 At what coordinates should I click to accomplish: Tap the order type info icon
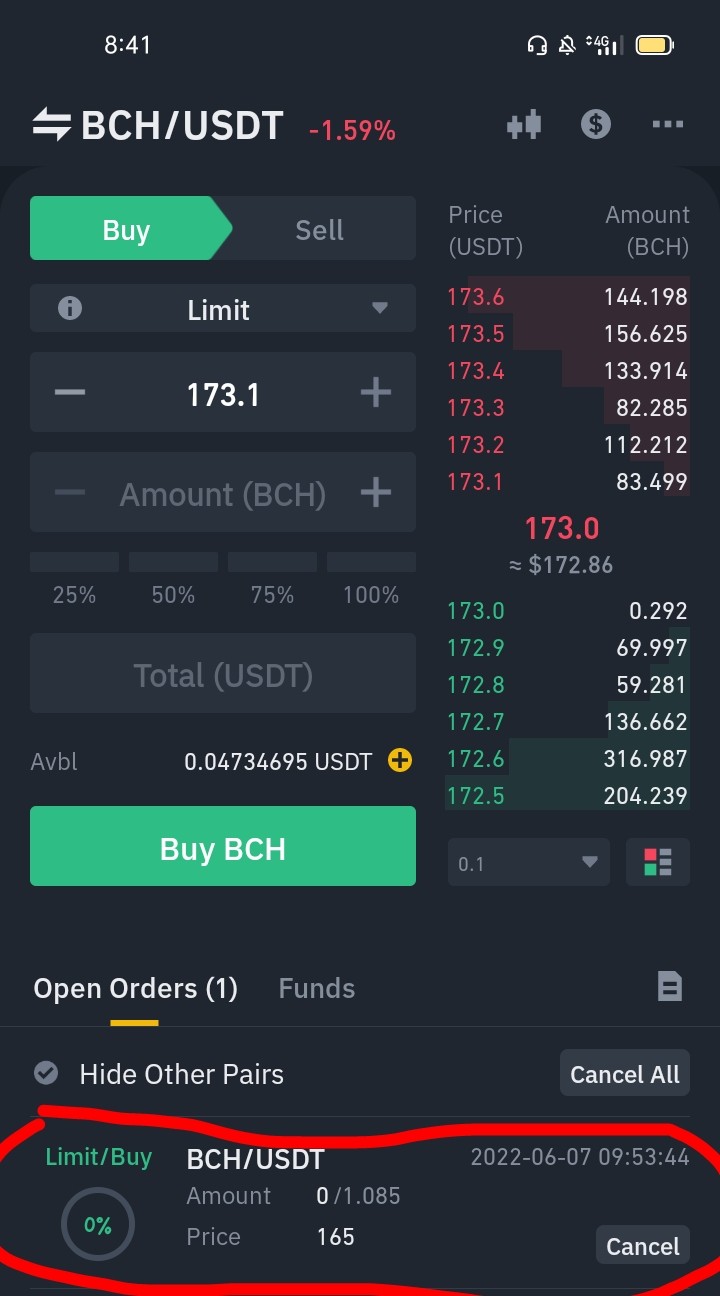pos(69,309)
